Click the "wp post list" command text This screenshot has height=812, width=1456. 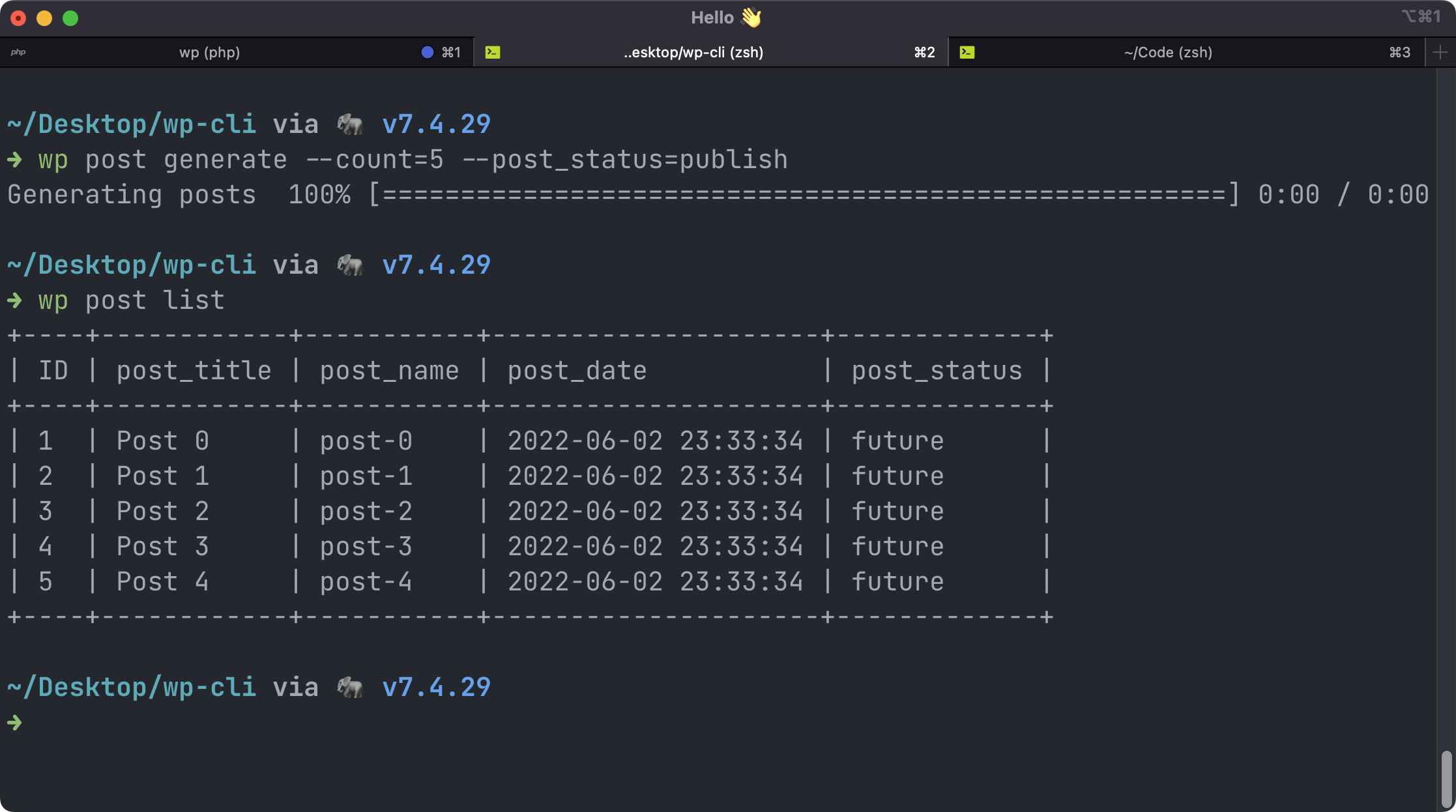[131, 300]
